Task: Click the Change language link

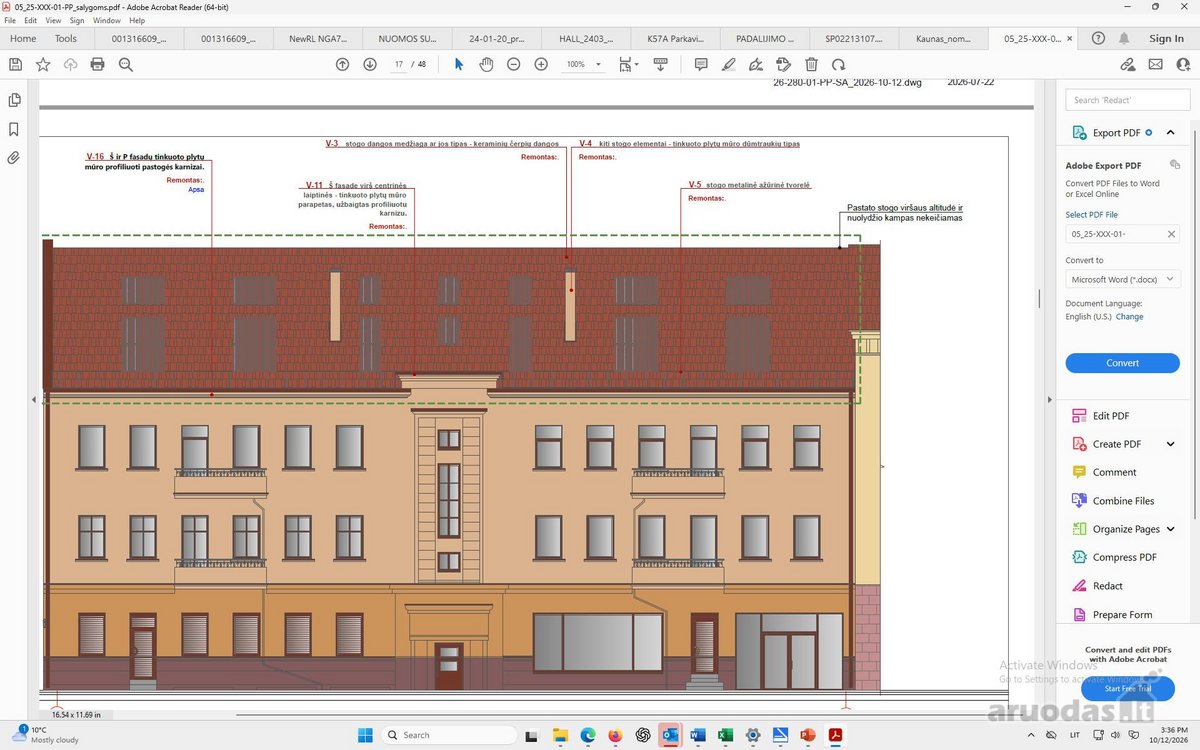Action: tap(1129, 317)
